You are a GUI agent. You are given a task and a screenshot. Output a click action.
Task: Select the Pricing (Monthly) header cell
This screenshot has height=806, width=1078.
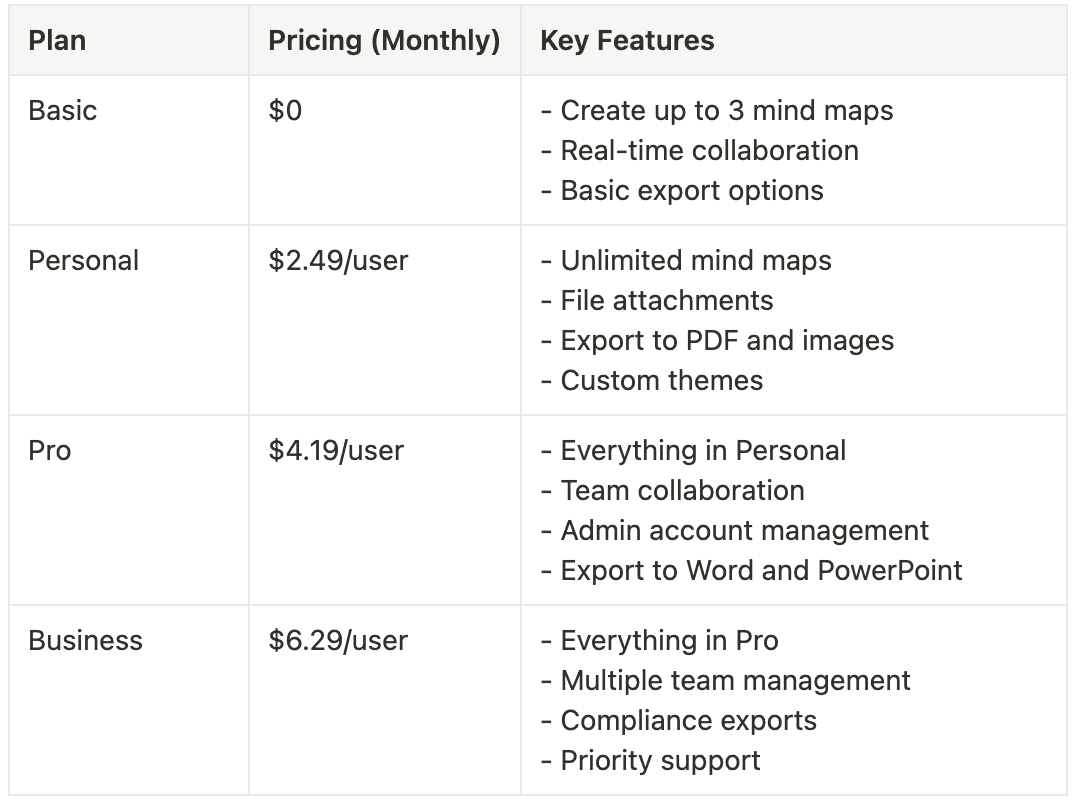pyautogui.click(x=384, y=41)
